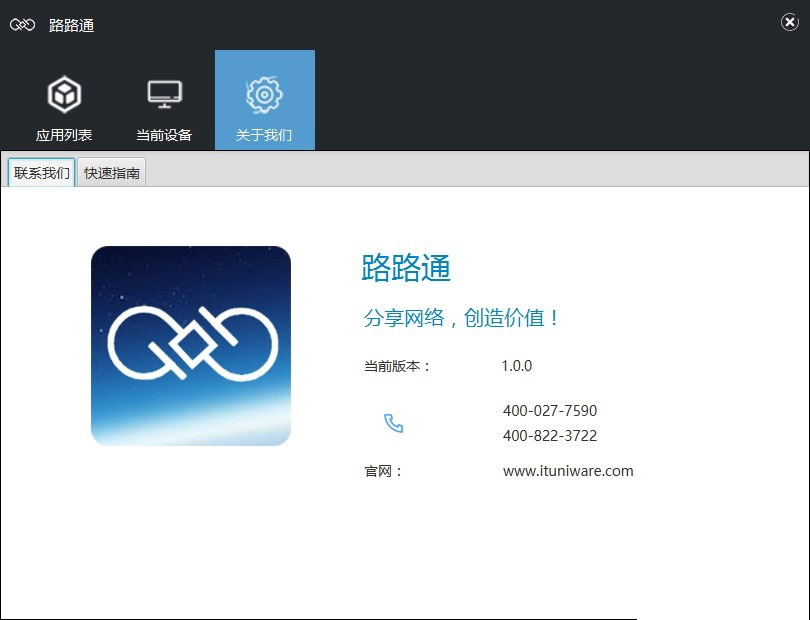Click the large blue 路路通 app logo
Viewport: 810px width, 620px height.
click(190, 344)
